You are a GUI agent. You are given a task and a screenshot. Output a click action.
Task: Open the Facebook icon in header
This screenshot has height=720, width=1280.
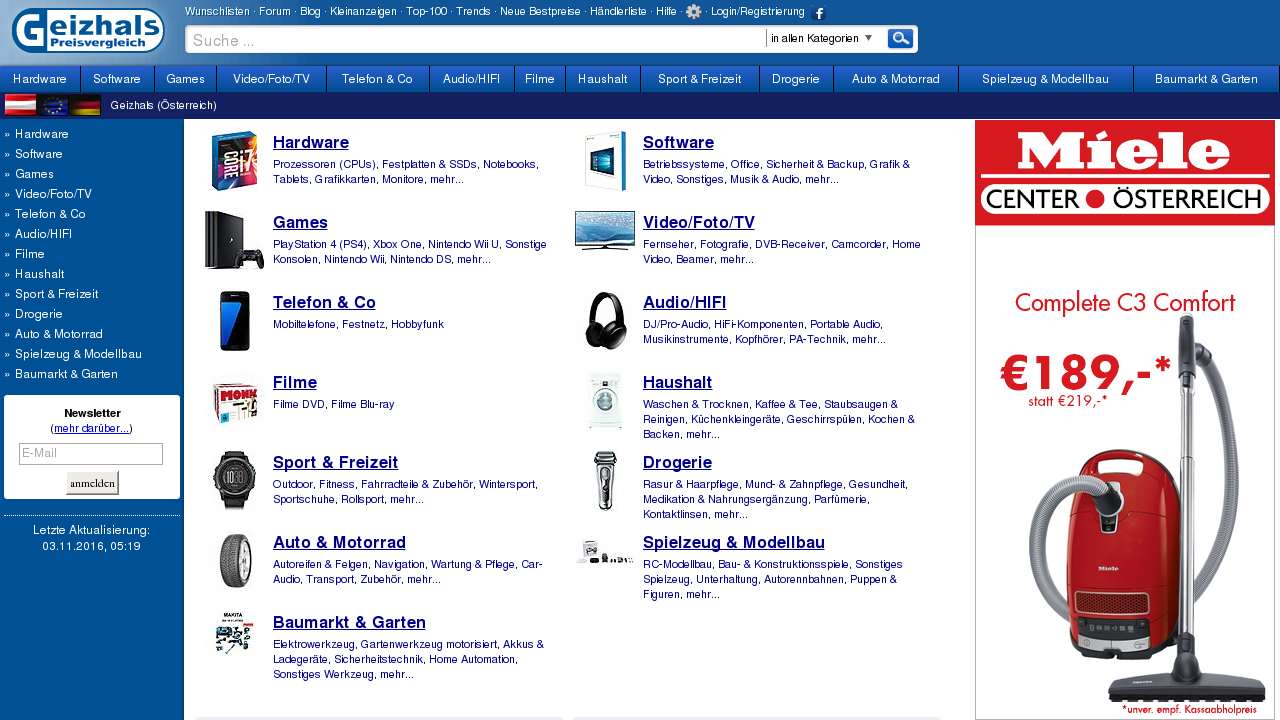tap(819, 13)
